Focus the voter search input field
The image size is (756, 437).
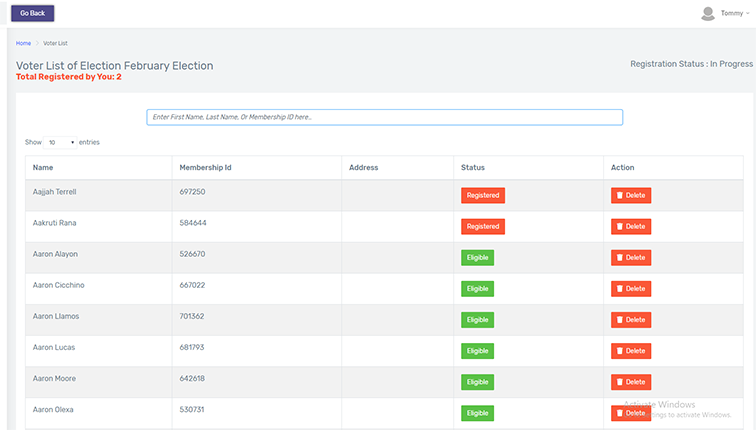click(x=384, y=117)
